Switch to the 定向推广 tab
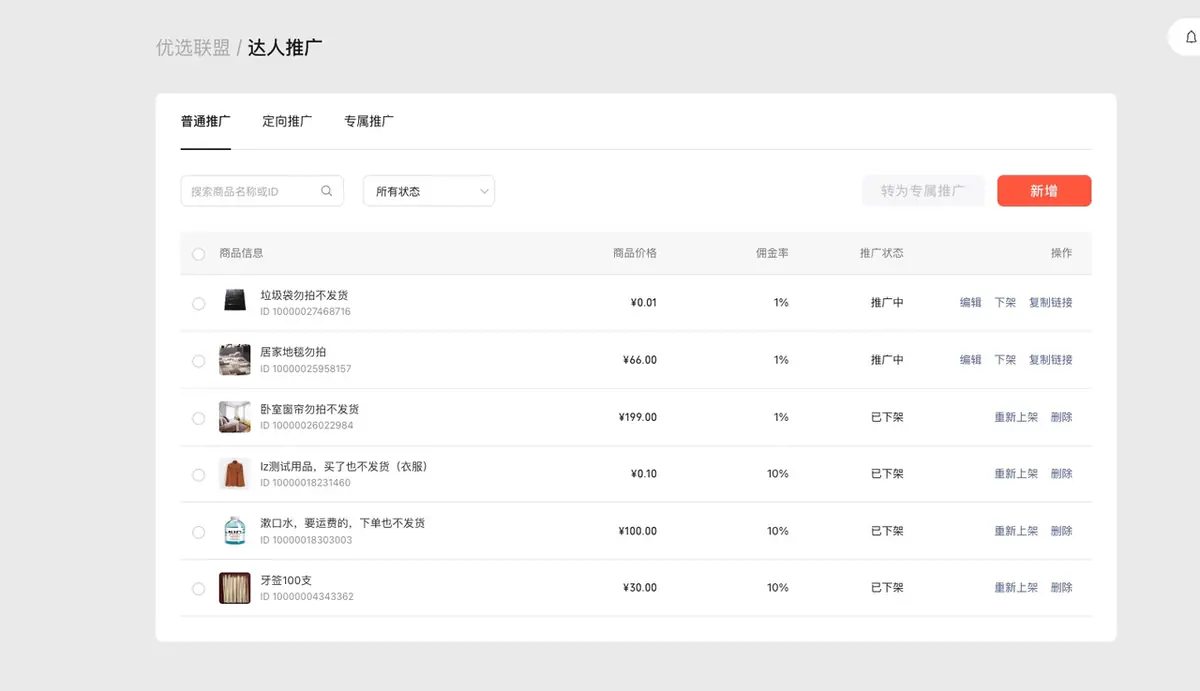Viewport: 1200px width, 691px height. click(287, 121)
